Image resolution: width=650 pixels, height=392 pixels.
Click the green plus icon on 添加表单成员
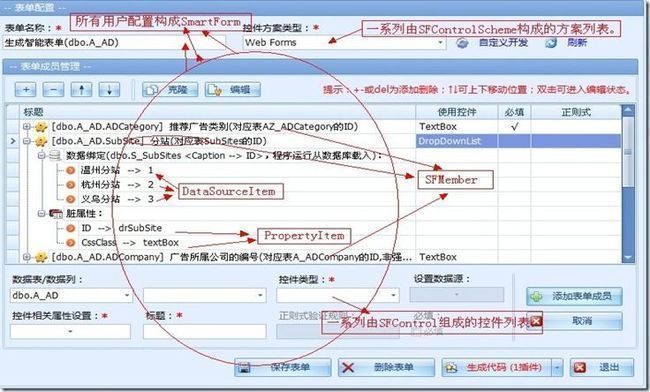536,297
